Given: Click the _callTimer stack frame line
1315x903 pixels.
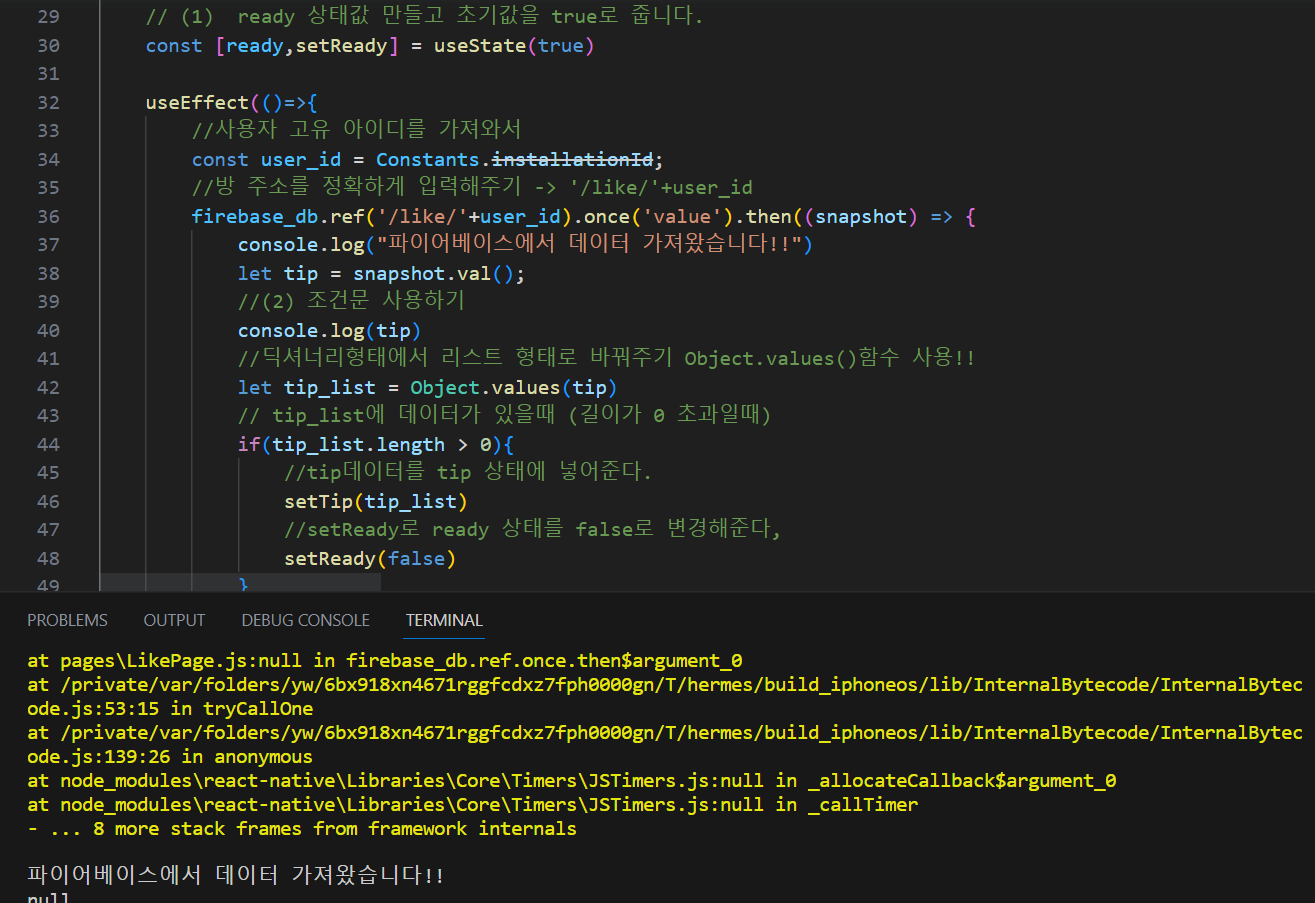Looking at the screenshot, I should pyautogui.click(x=473, y=805).
